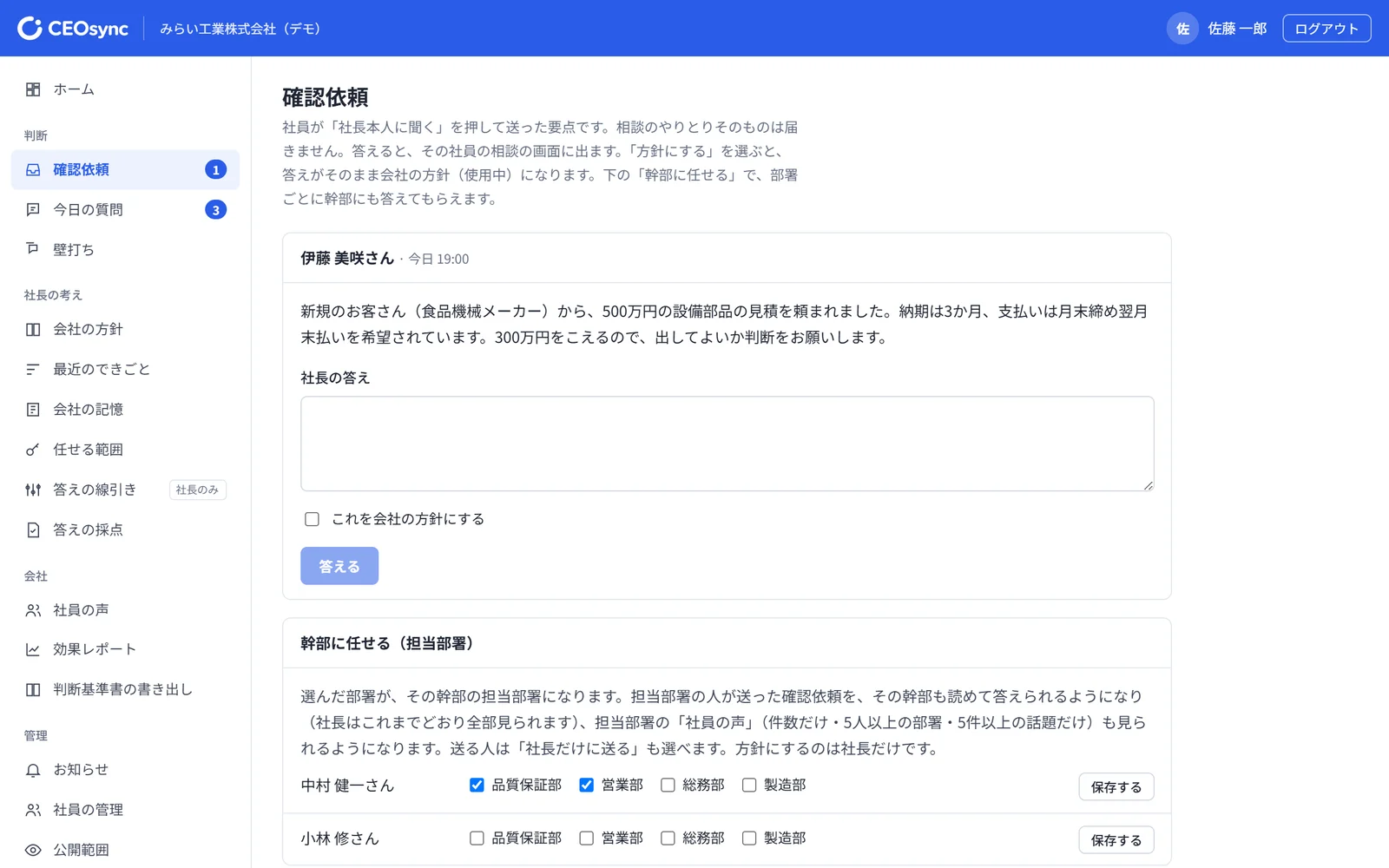Click the 任せる範囲 key icon
The image size is (1389, 868).
33,450
